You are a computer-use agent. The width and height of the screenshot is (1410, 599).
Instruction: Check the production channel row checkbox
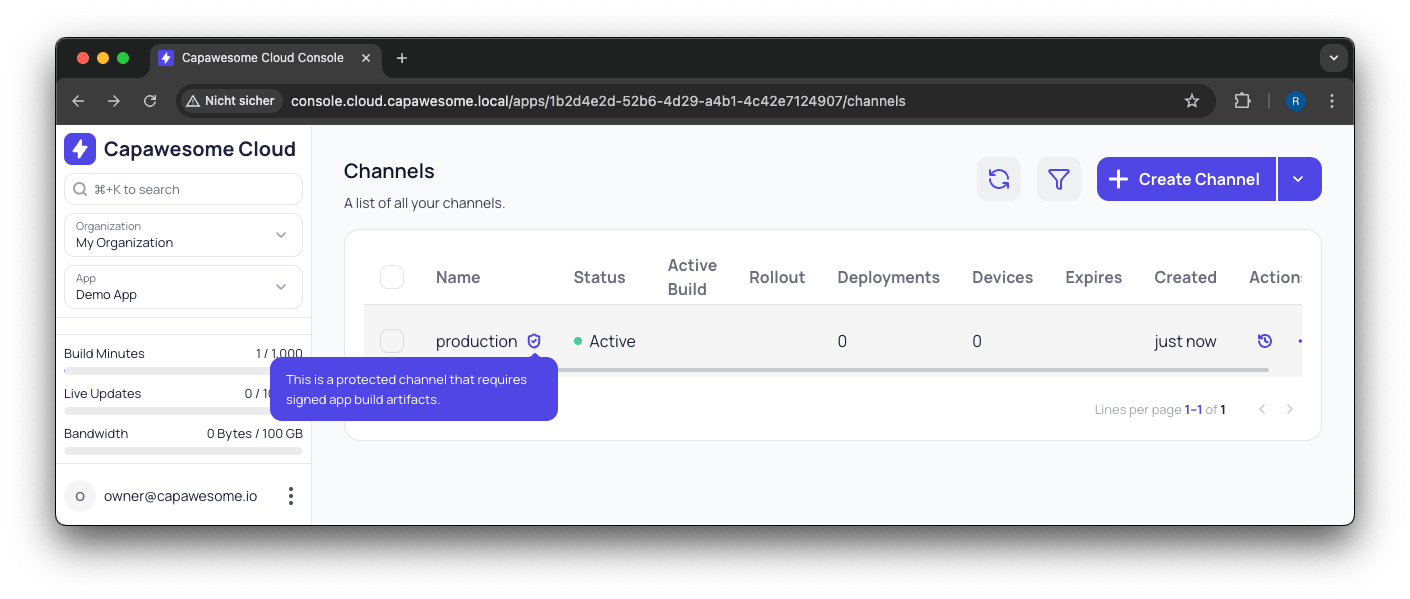pyautogui.click(x=392, y=341)
